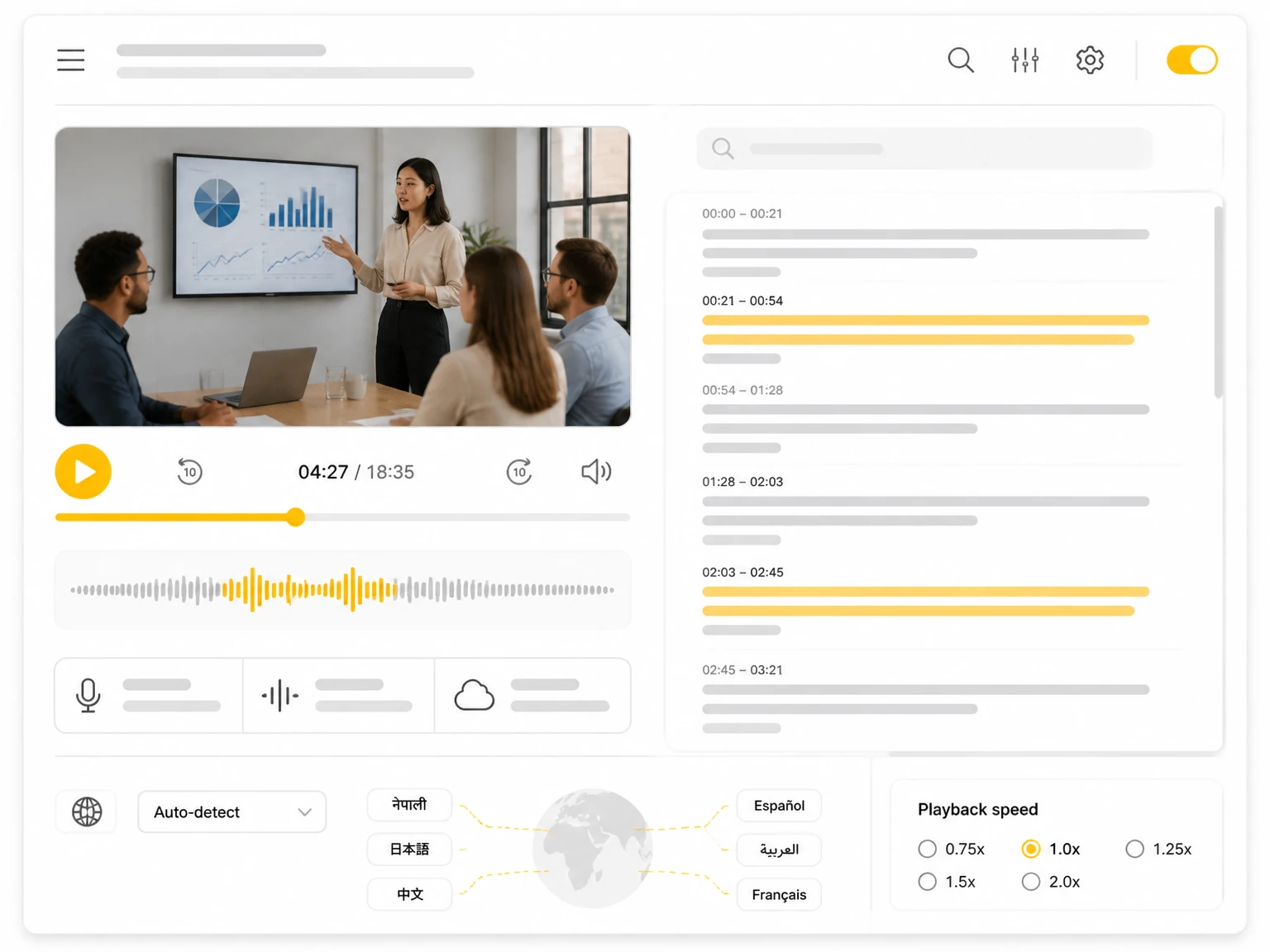Click the 04:27 current time display
Viewport: 1270px width, 952px height.
pyautogui.click(x=323, y=472)
